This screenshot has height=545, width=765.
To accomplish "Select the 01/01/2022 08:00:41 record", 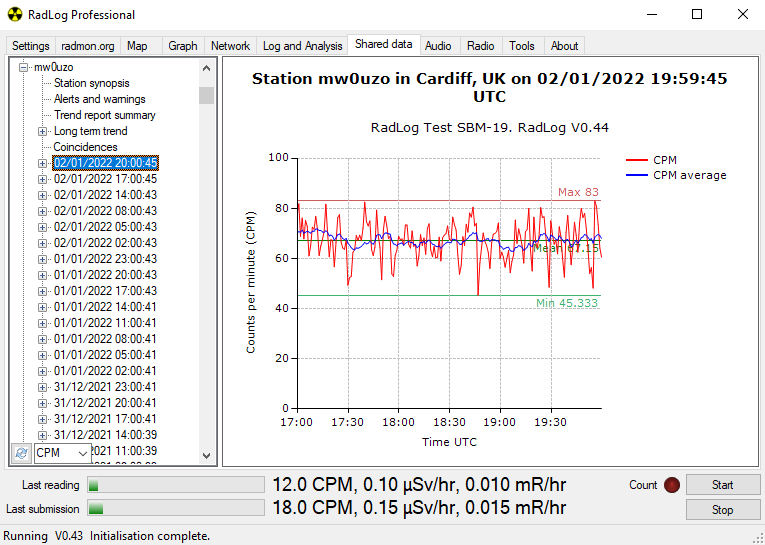I will (x=105, y=339).
